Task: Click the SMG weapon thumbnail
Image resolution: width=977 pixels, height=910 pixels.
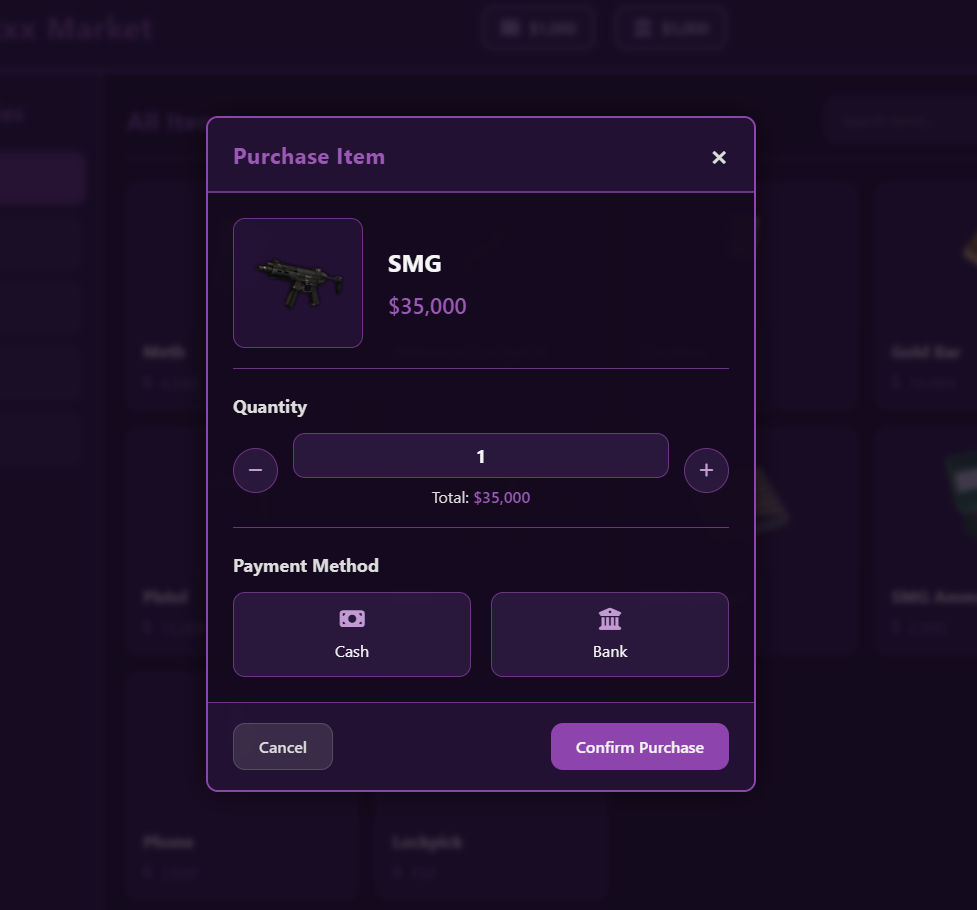Action: [298, 283]
